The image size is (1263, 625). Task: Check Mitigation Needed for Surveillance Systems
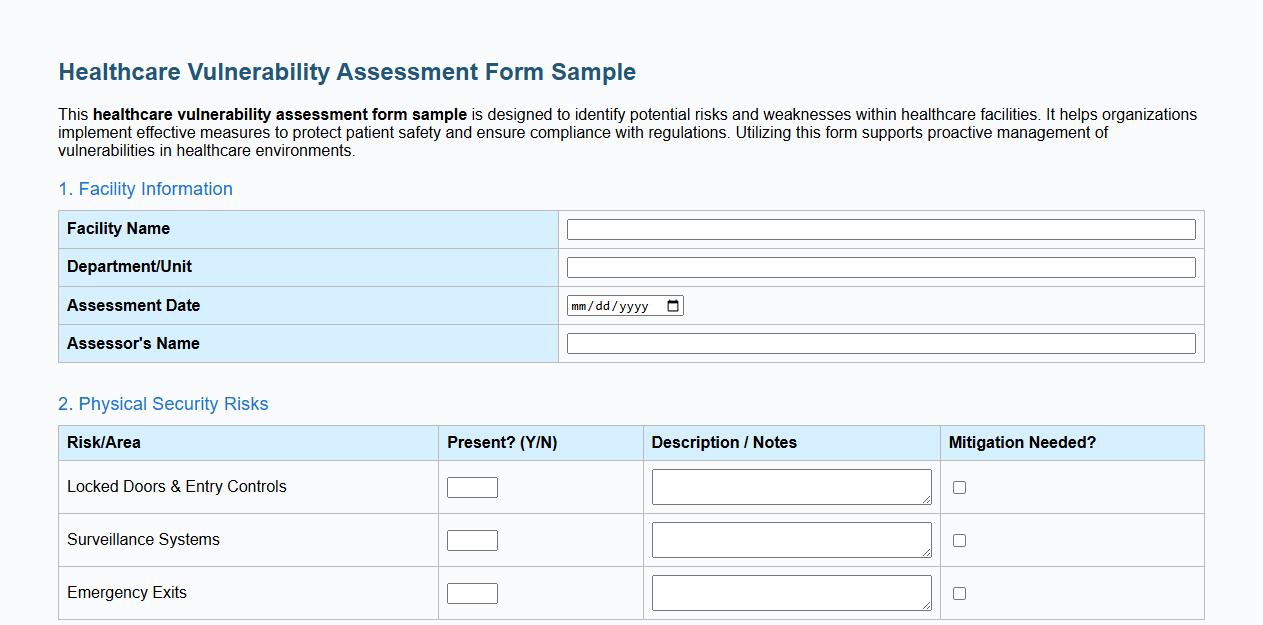click(959, 539)
